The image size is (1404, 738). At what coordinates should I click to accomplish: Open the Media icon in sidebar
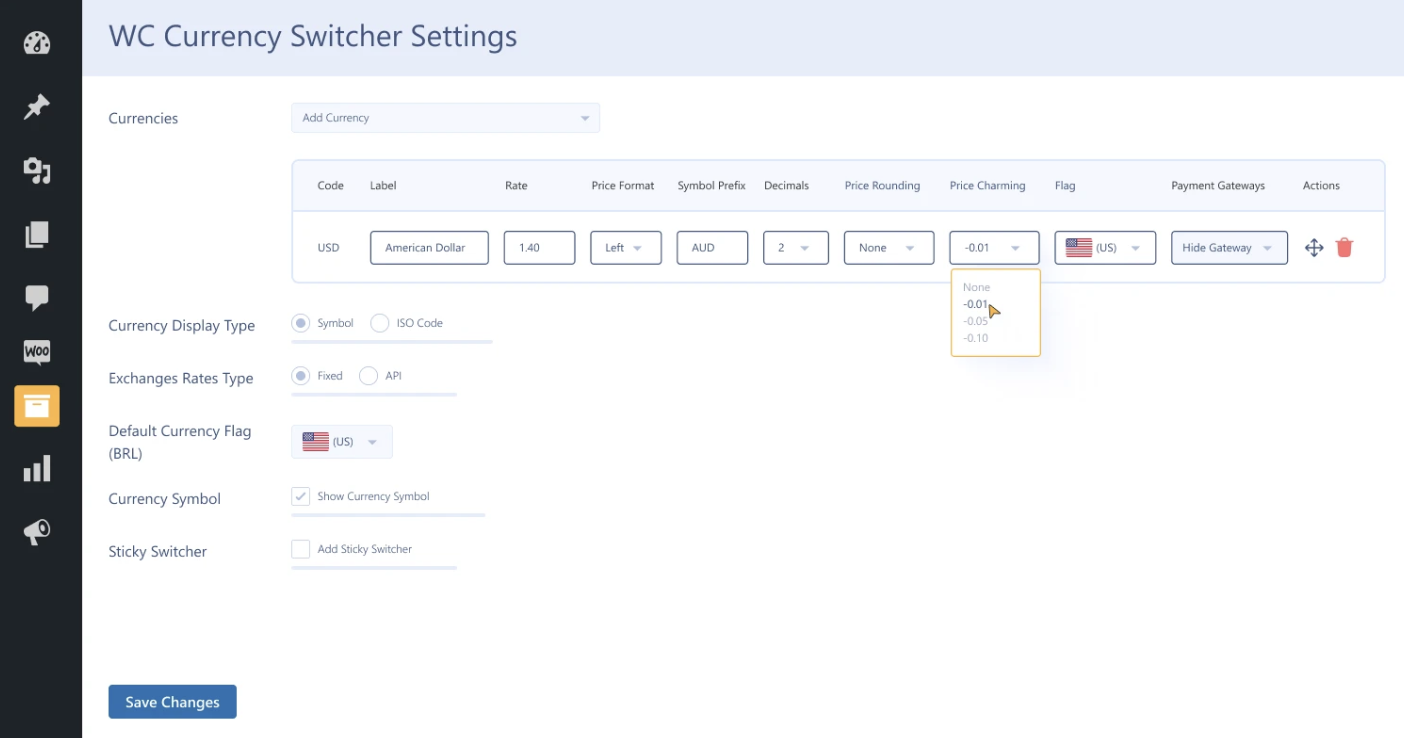pyautogui.click(x=37, y=171)
